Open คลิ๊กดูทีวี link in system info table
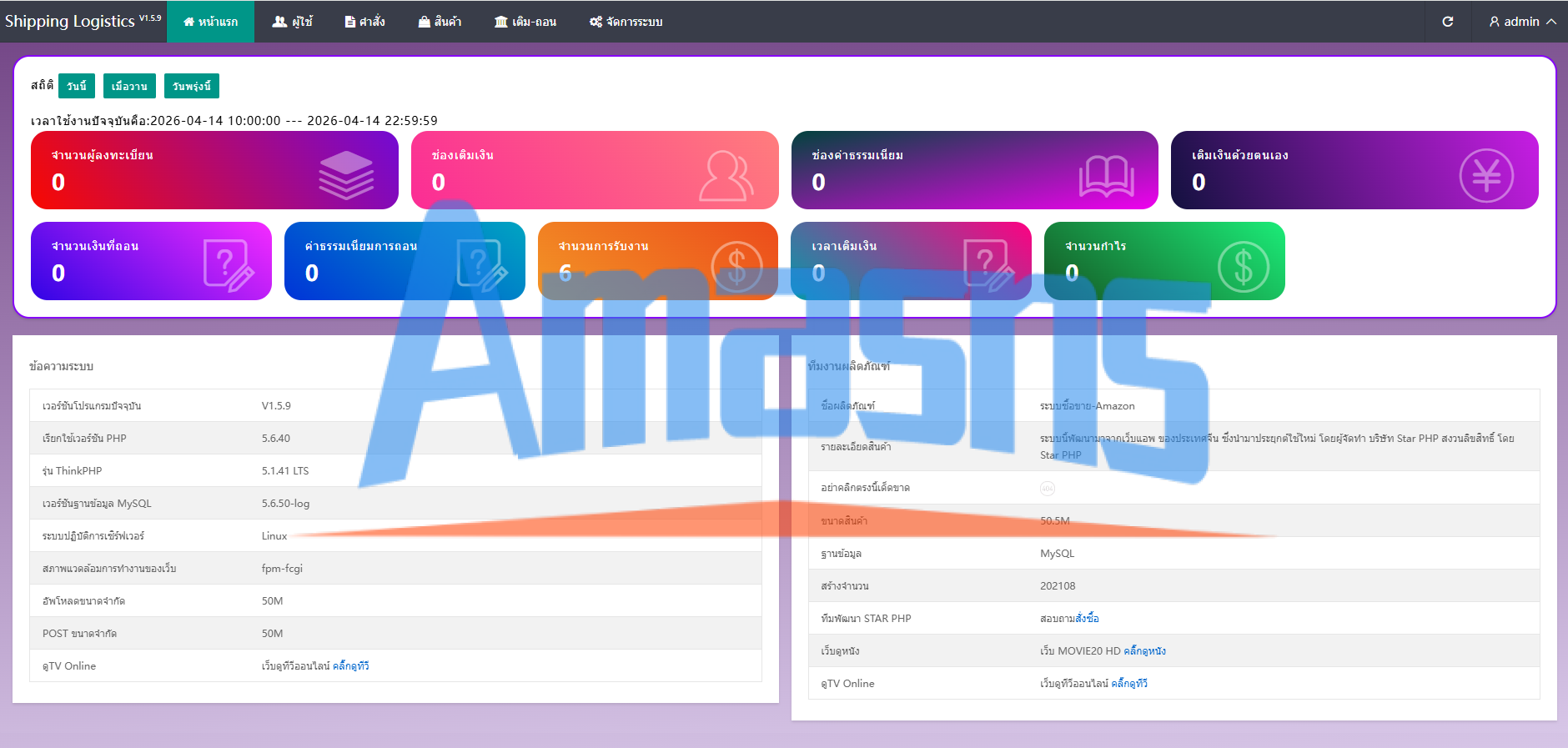The image size is (1568, 748). [350, 666]
